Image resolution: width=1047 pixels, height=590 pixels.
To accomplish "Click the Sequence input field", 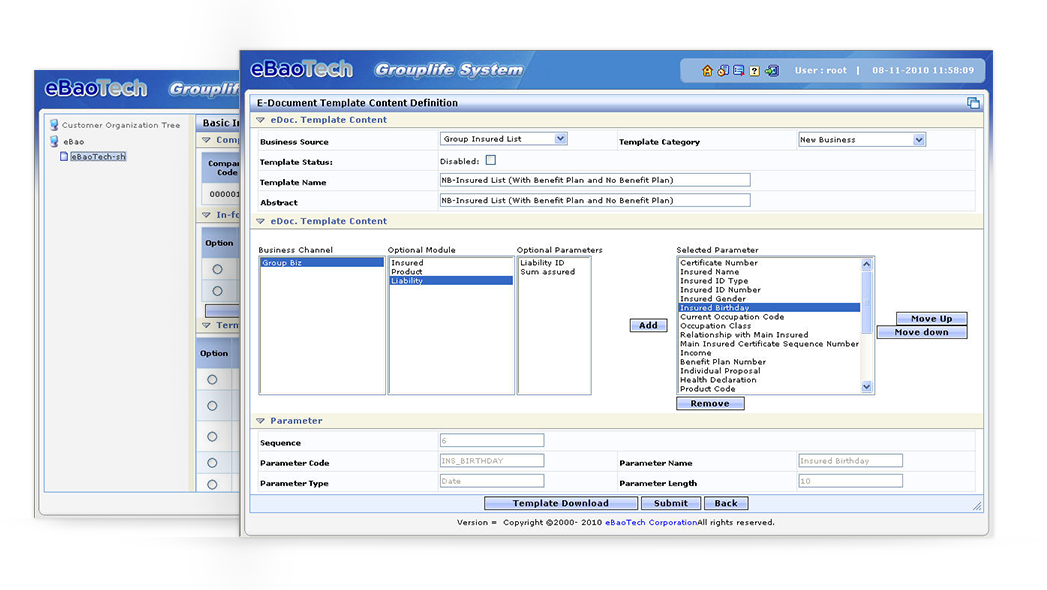I will point(492,440).
